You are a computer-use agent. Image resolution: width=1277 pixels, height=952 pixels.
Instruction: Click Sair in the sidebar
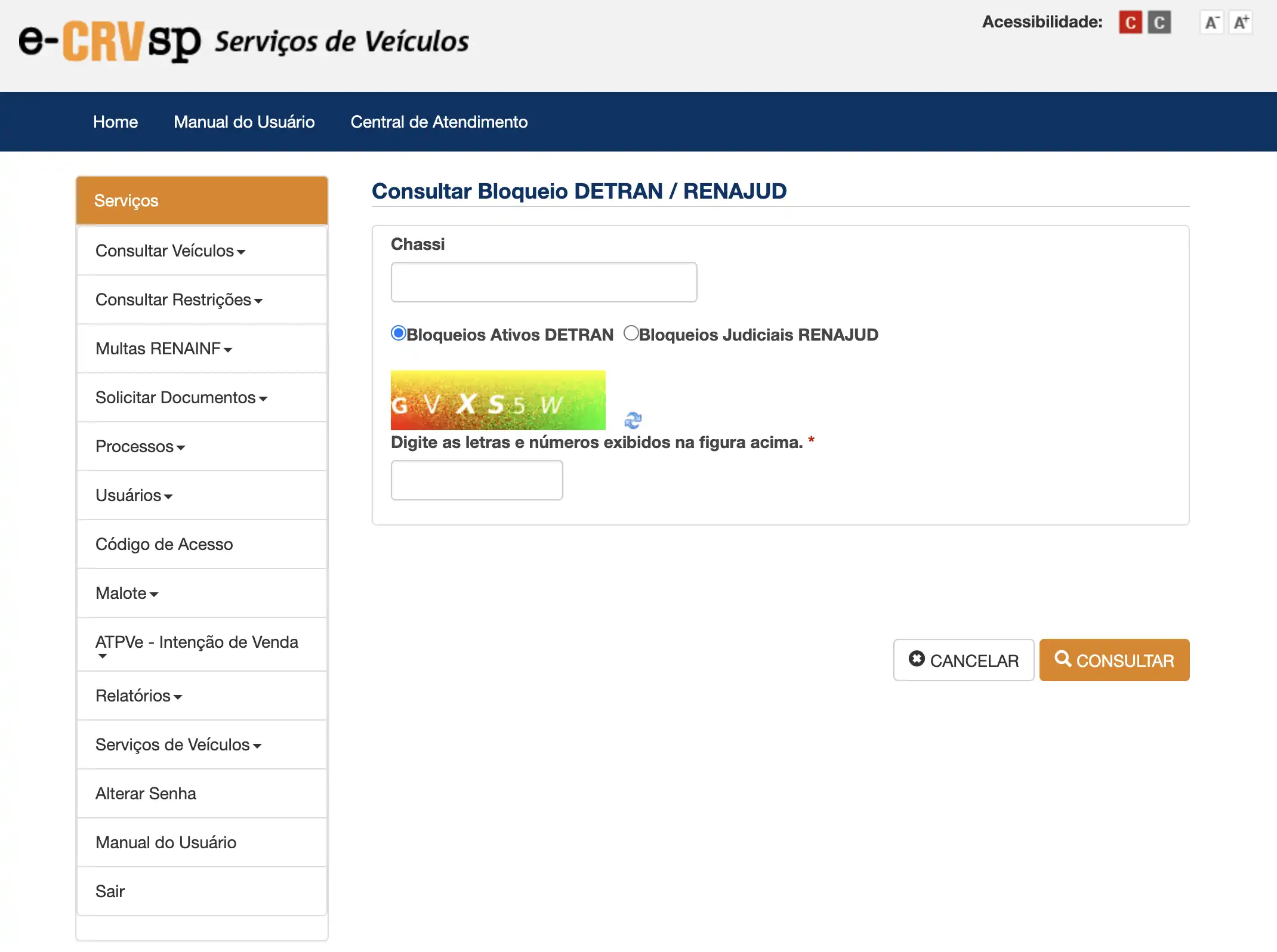[x=110, y=891]
